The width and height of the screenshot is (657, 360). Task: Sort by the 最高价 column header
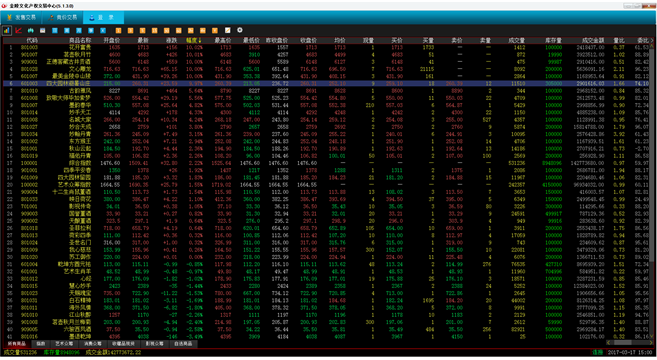(223, 41)
